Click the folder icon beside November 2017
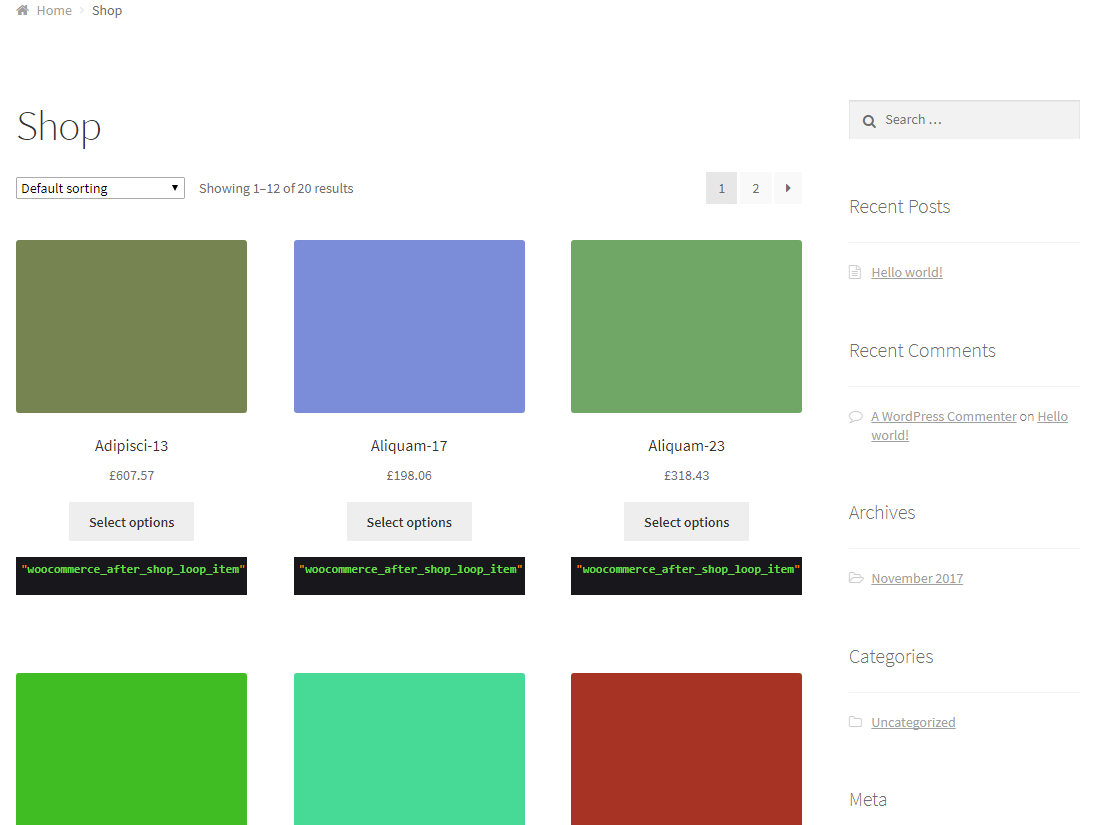This screenshot has width=1107, height=825. pos(856,578)
